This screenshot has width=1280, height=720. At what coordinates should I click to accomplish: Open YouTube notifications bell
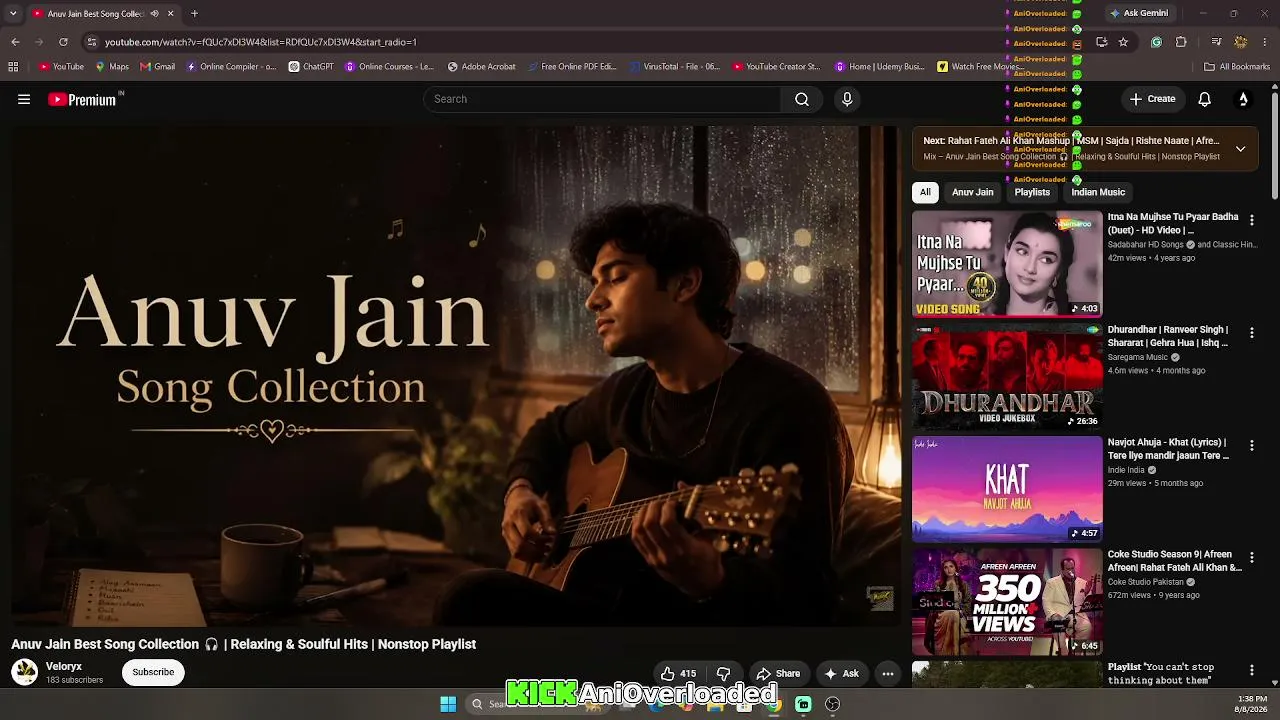(1205, 99)
